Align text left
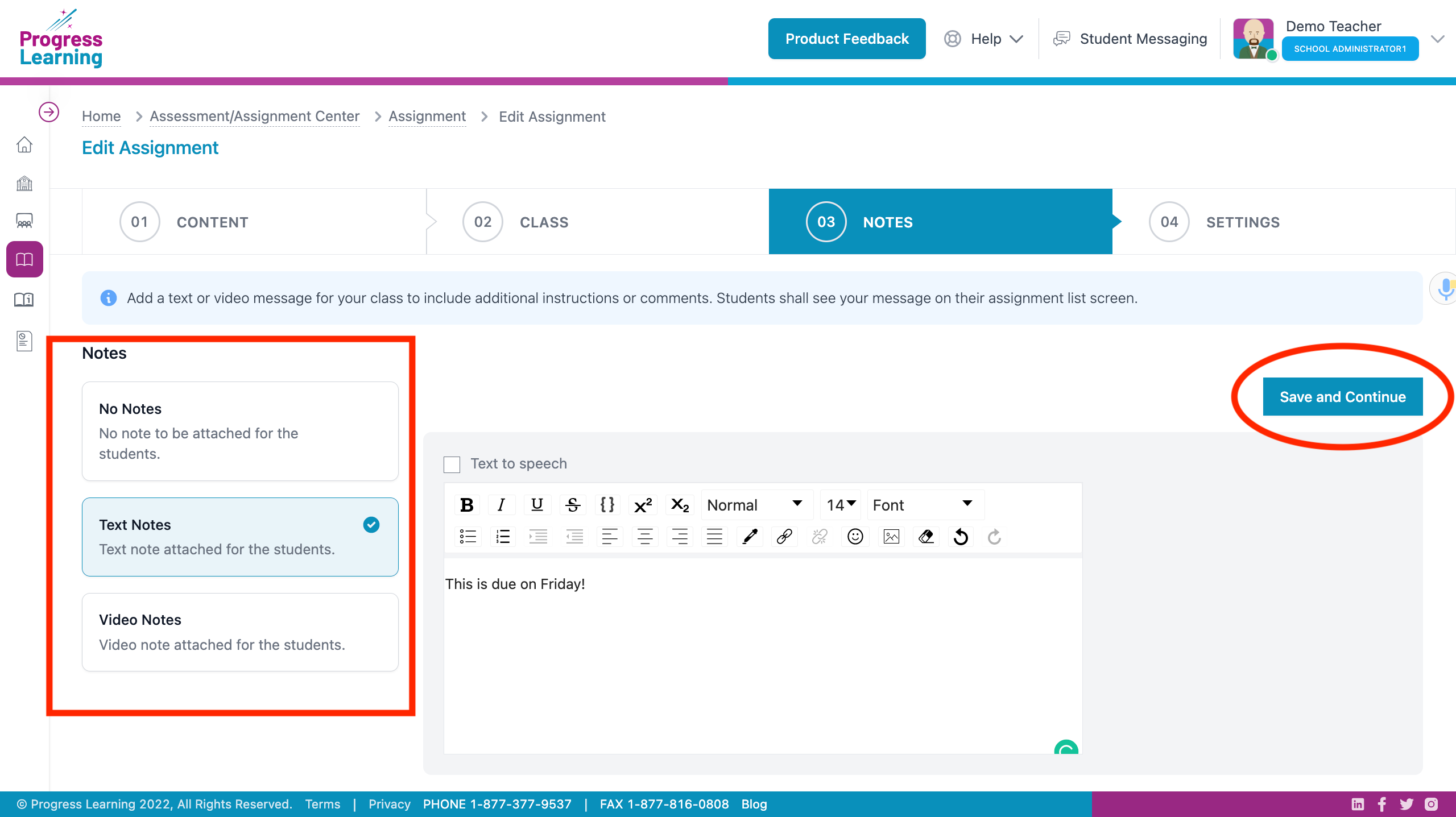Viewport: 1456px width, 817px height. tap(610, 536)
